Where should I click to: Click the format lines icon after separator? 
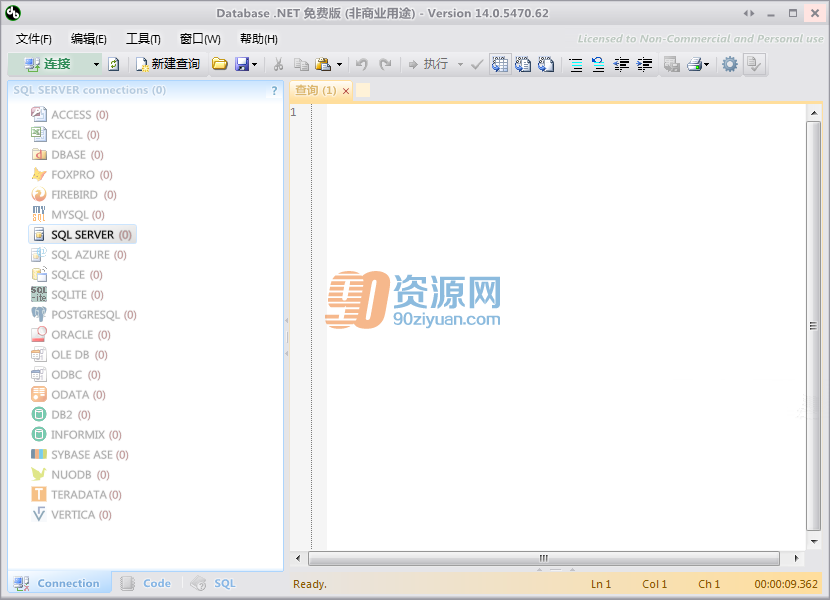point(575,64)
